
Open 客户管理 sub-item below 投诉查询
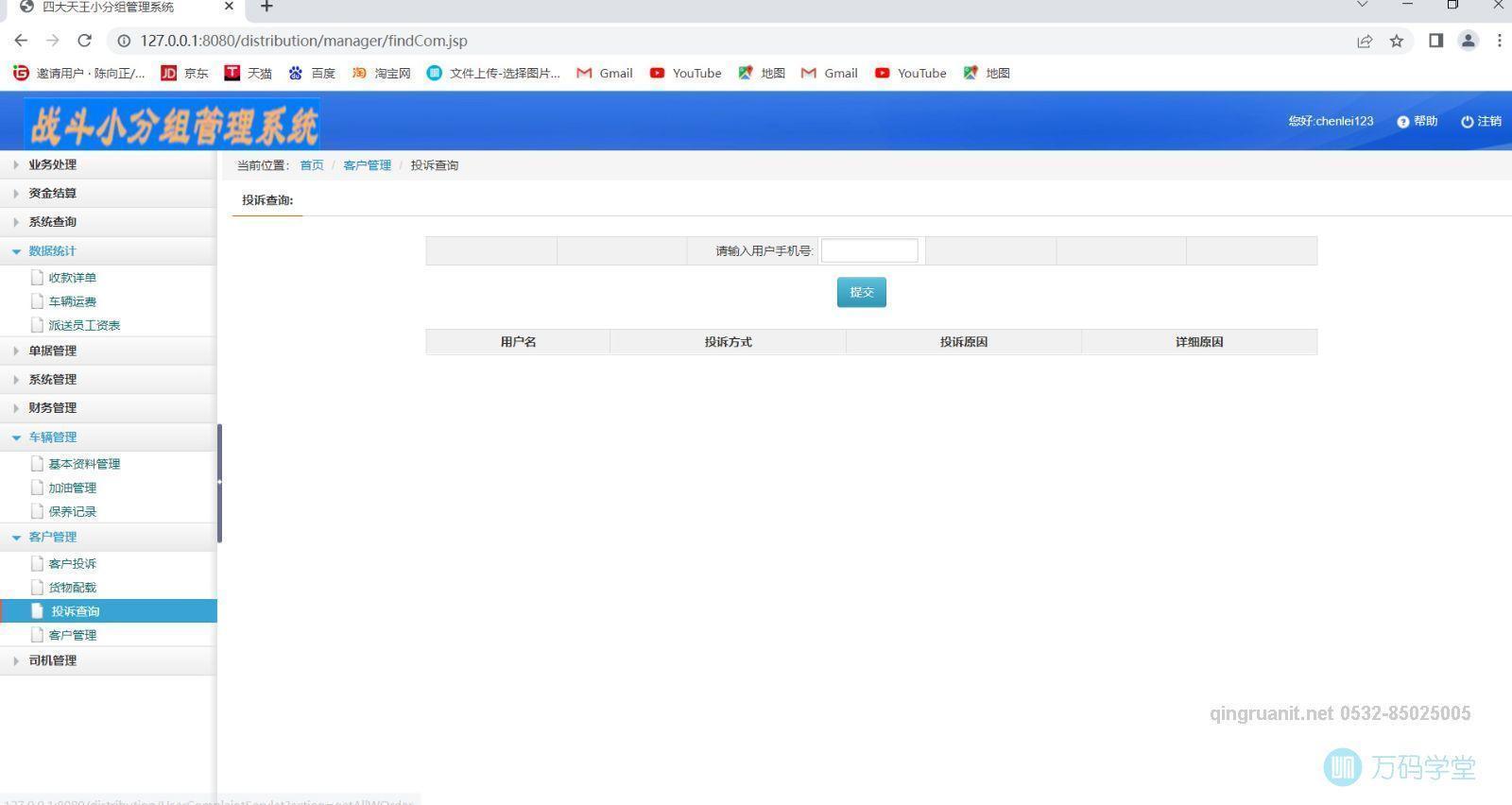click(x=72, y=635)
